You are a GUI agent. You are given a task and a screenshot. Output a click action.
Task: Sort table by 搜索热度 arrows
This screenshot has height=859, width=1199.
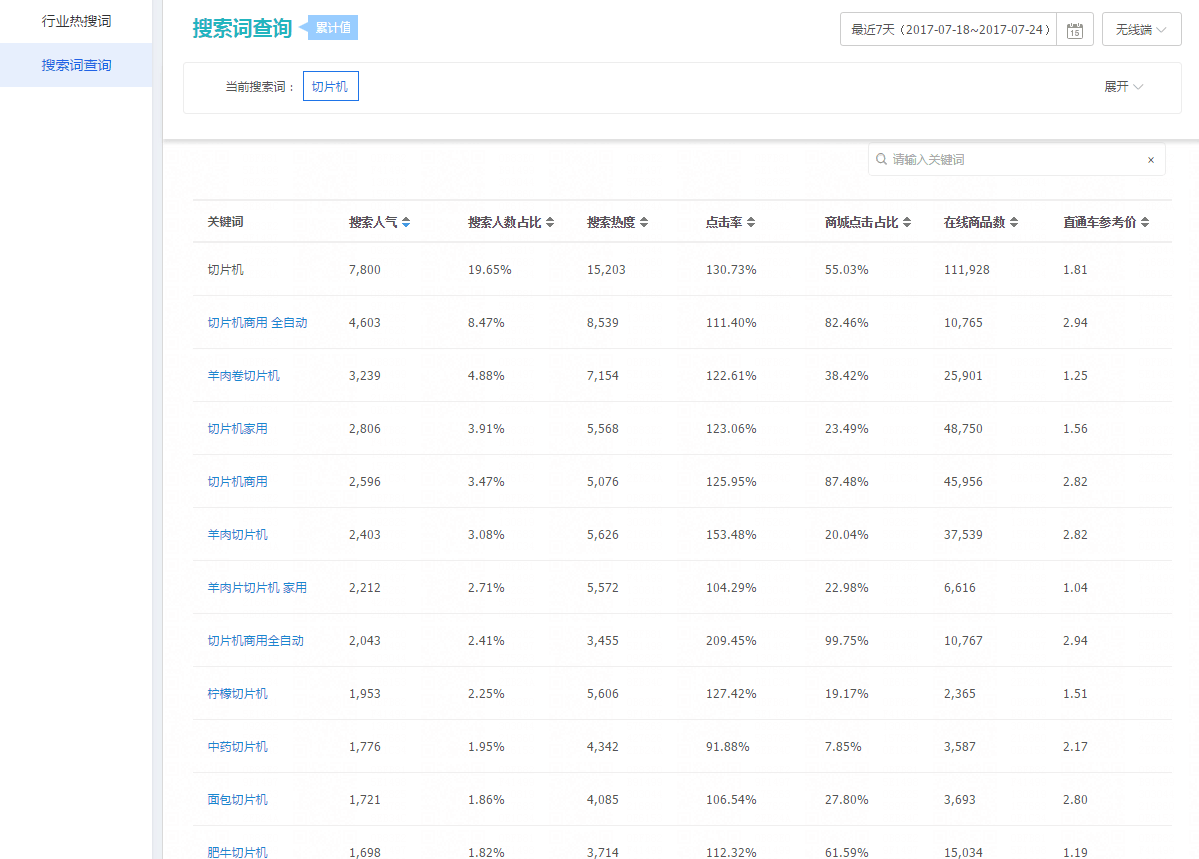coord(644,222)
